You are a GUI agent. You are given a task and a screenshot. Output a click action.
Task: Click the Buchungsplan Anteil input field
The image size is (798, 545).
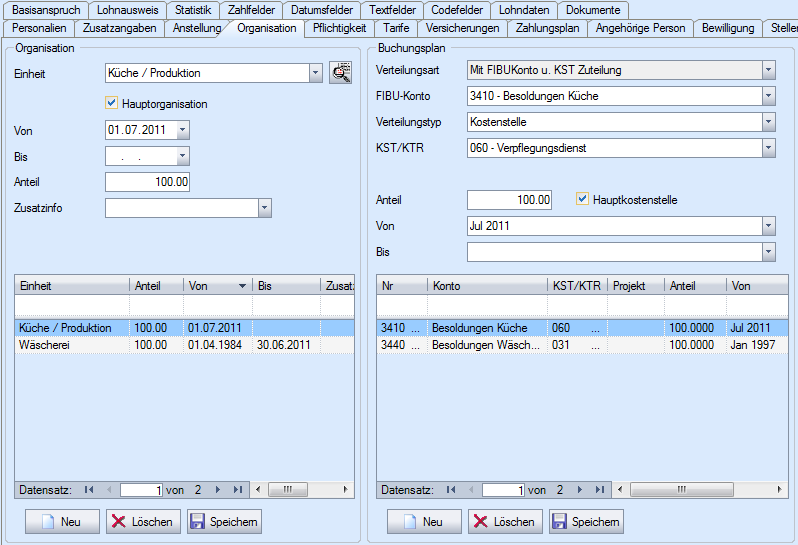509,199
